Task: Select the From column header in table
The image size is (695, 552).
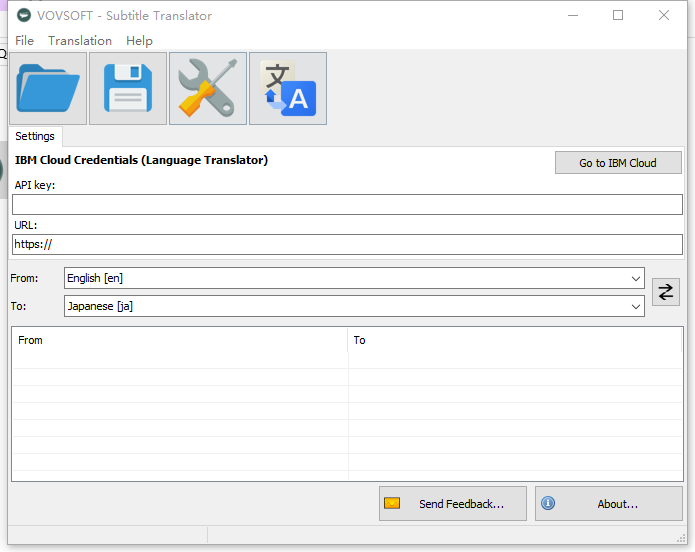Action: click(x=180, y=340)
